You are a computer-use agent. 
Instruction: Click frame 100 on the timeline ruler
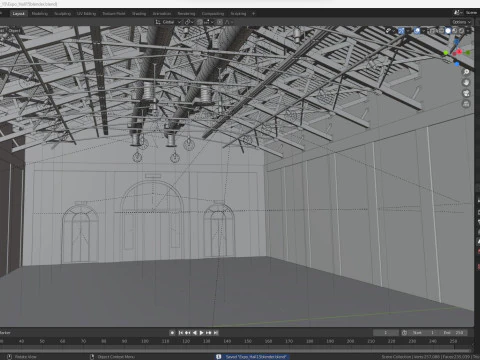tap(145, 341)
